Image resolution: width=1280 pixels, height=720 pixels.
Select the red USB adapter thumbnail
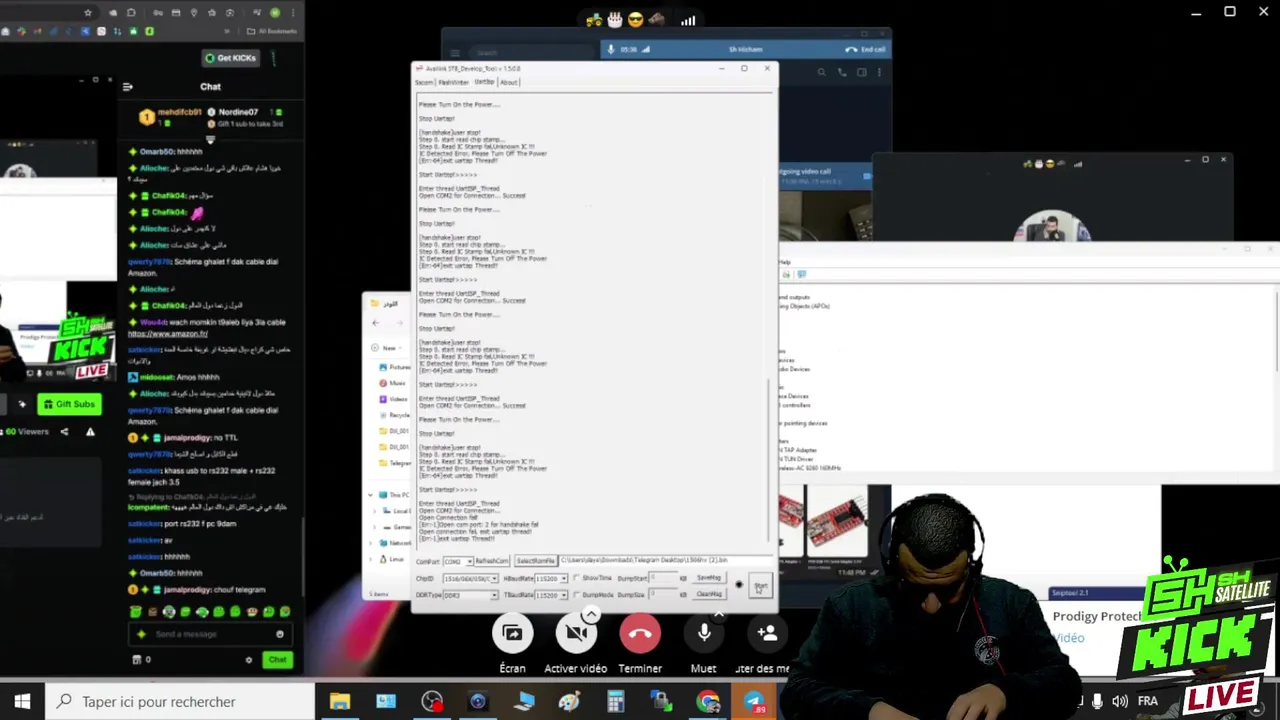[837, 519]
